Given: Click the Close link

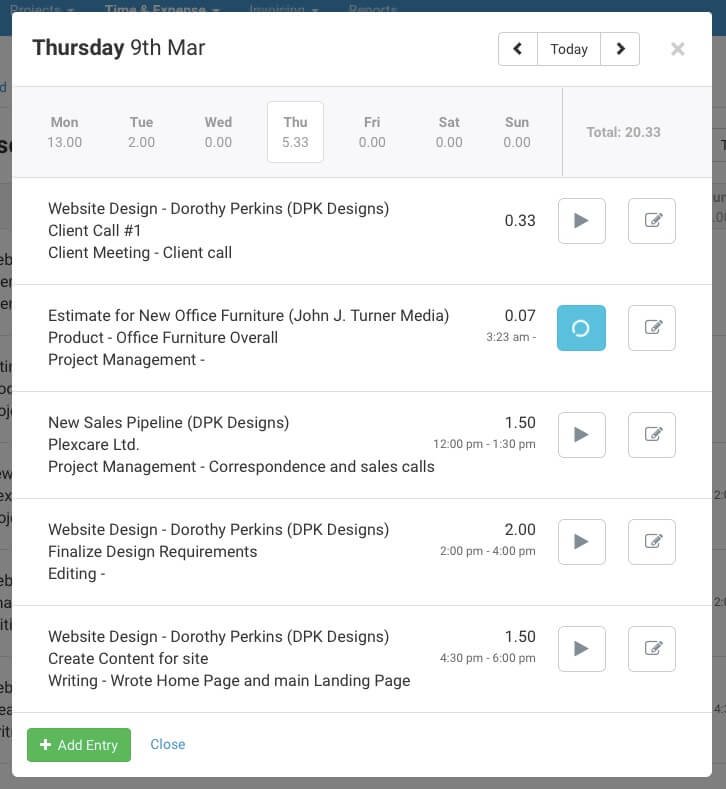Looking at the screenshot, I should [x=167, y=744].
